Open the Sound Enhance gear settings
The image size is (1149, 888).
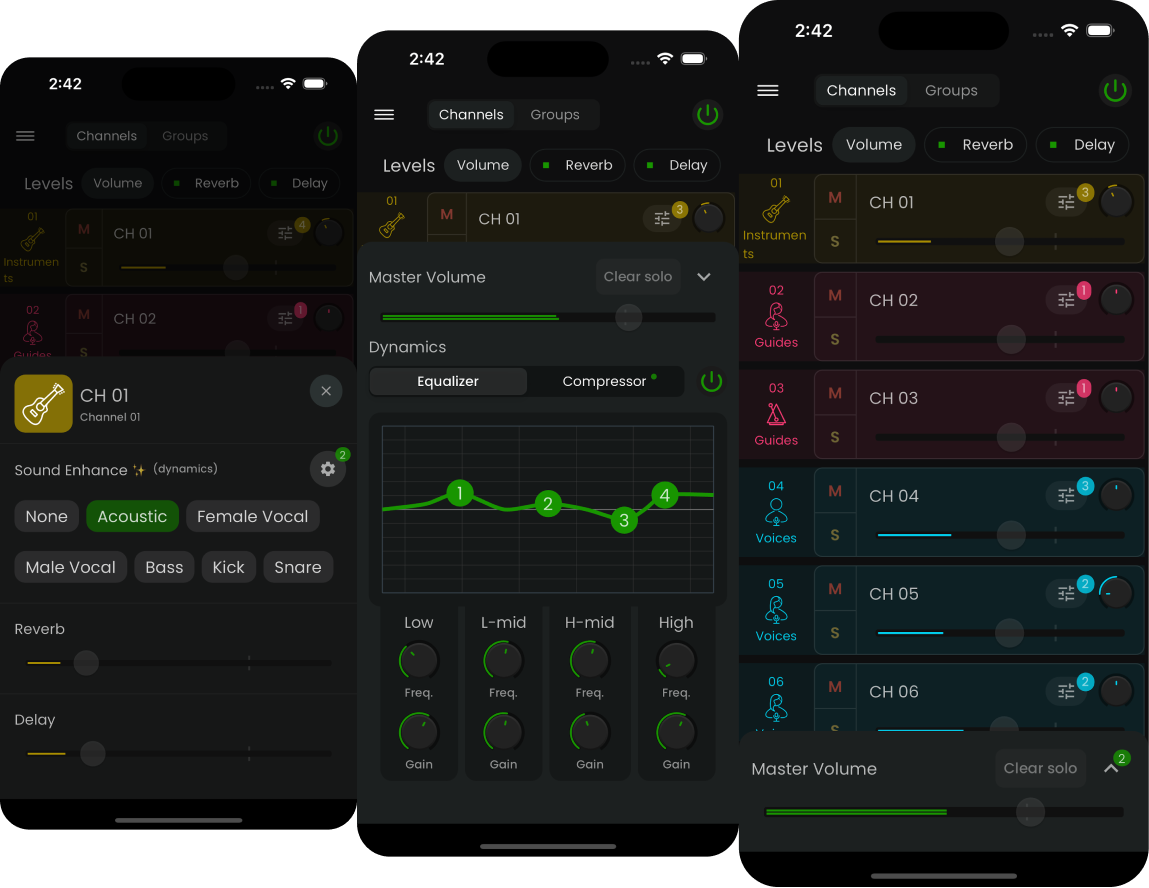328,469
